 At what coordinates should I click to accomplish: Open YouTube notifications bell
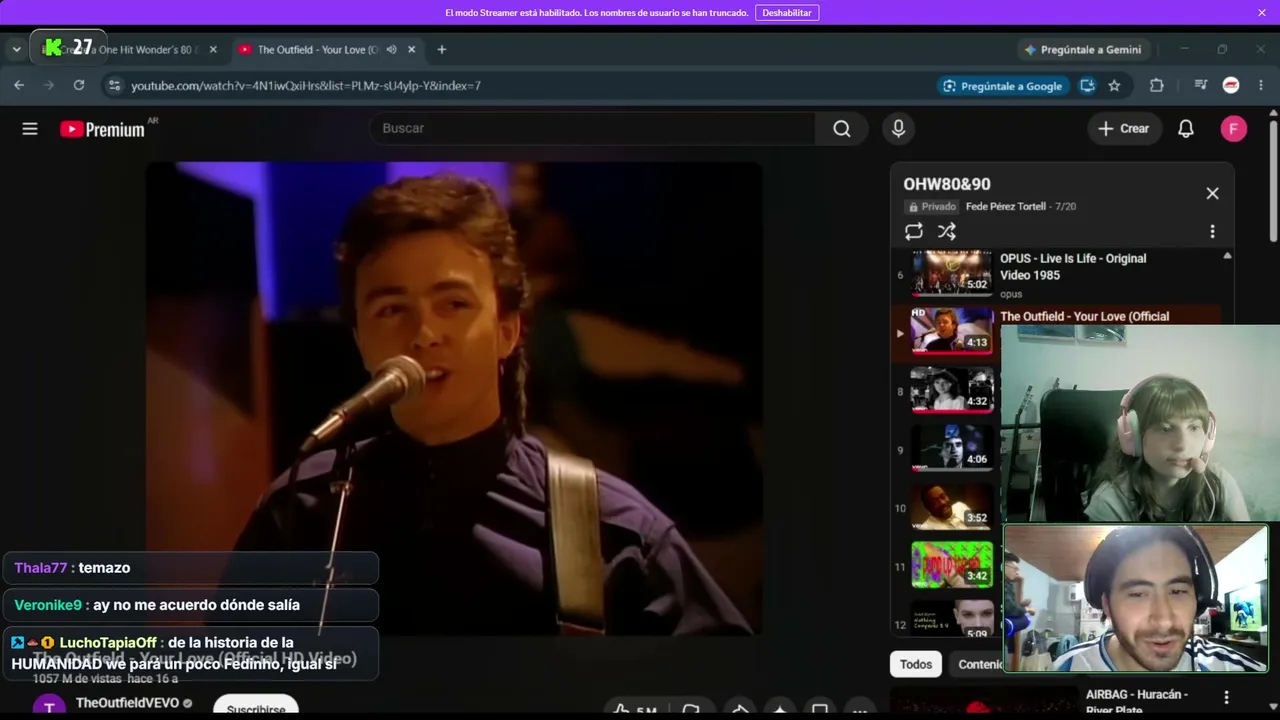[x=1186, y=128]
